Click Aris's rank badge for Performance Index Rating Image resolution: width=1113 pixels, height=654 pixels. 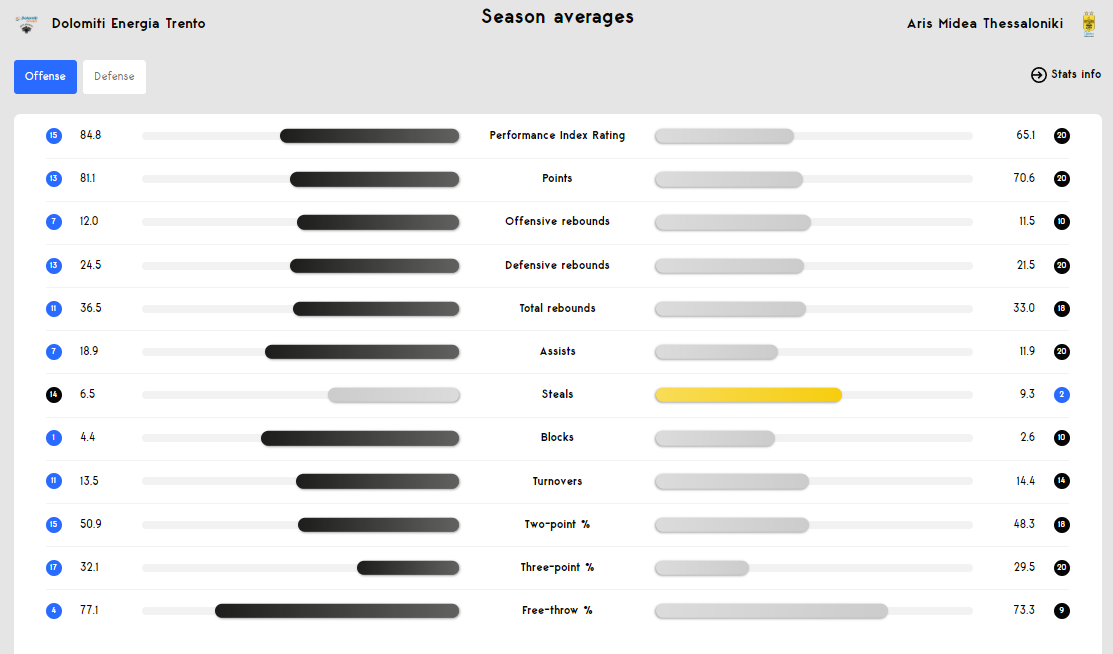click(1062, 136)
